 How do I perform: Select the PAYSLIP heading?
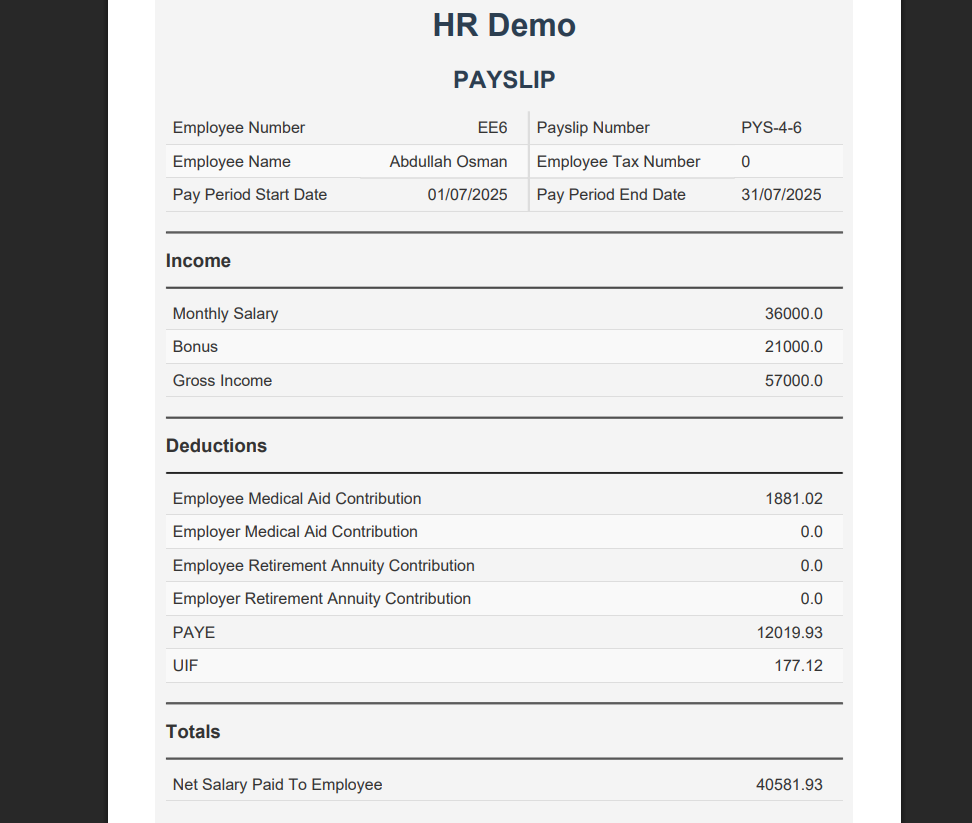coord(504,79)
